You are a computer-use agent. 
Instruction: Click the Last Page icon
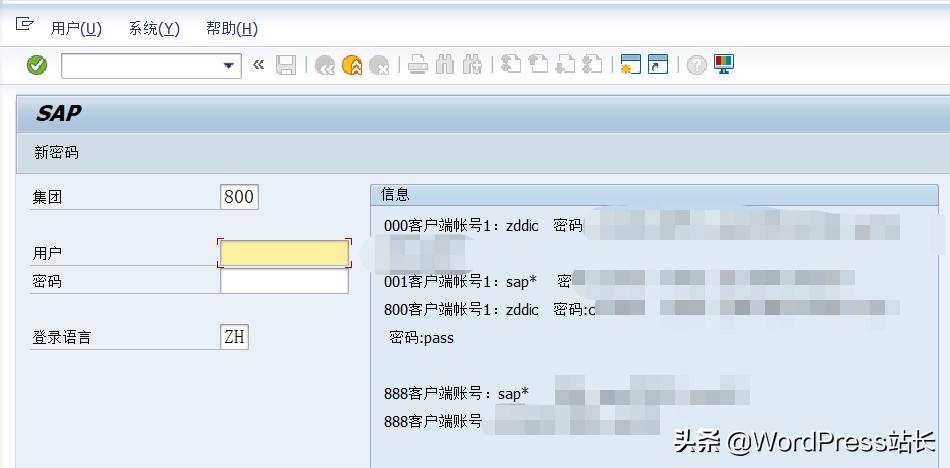[593, 64]
